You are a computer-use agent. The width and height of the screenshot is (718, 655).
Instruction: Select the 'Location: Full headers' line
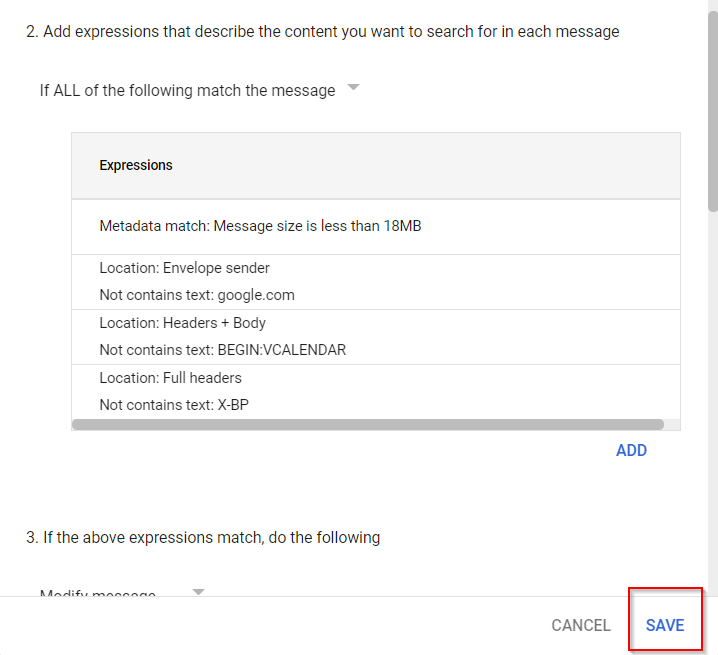point(170,378)
